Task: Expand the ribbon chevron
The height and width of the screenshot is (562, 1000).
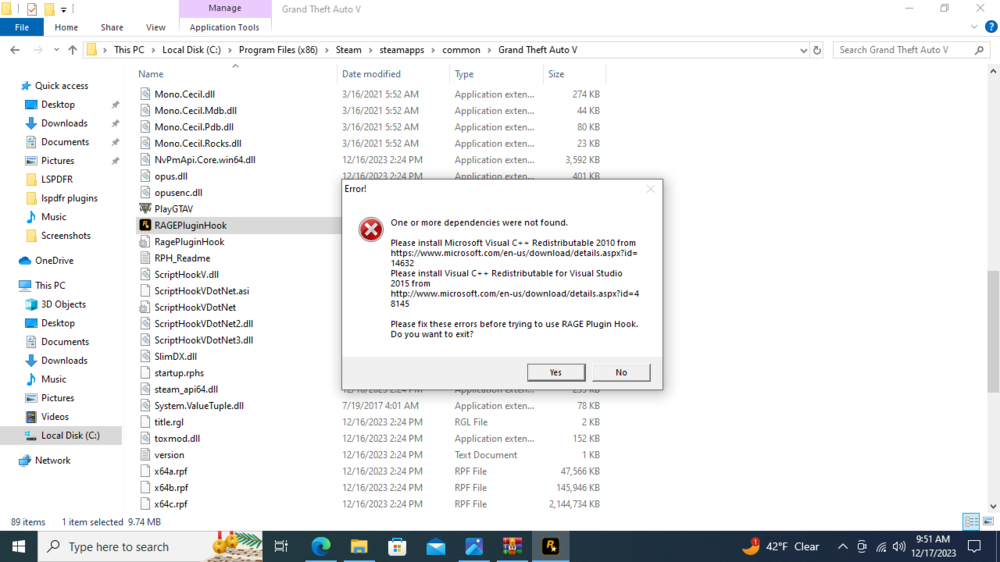Action: (x=973, y=27)
